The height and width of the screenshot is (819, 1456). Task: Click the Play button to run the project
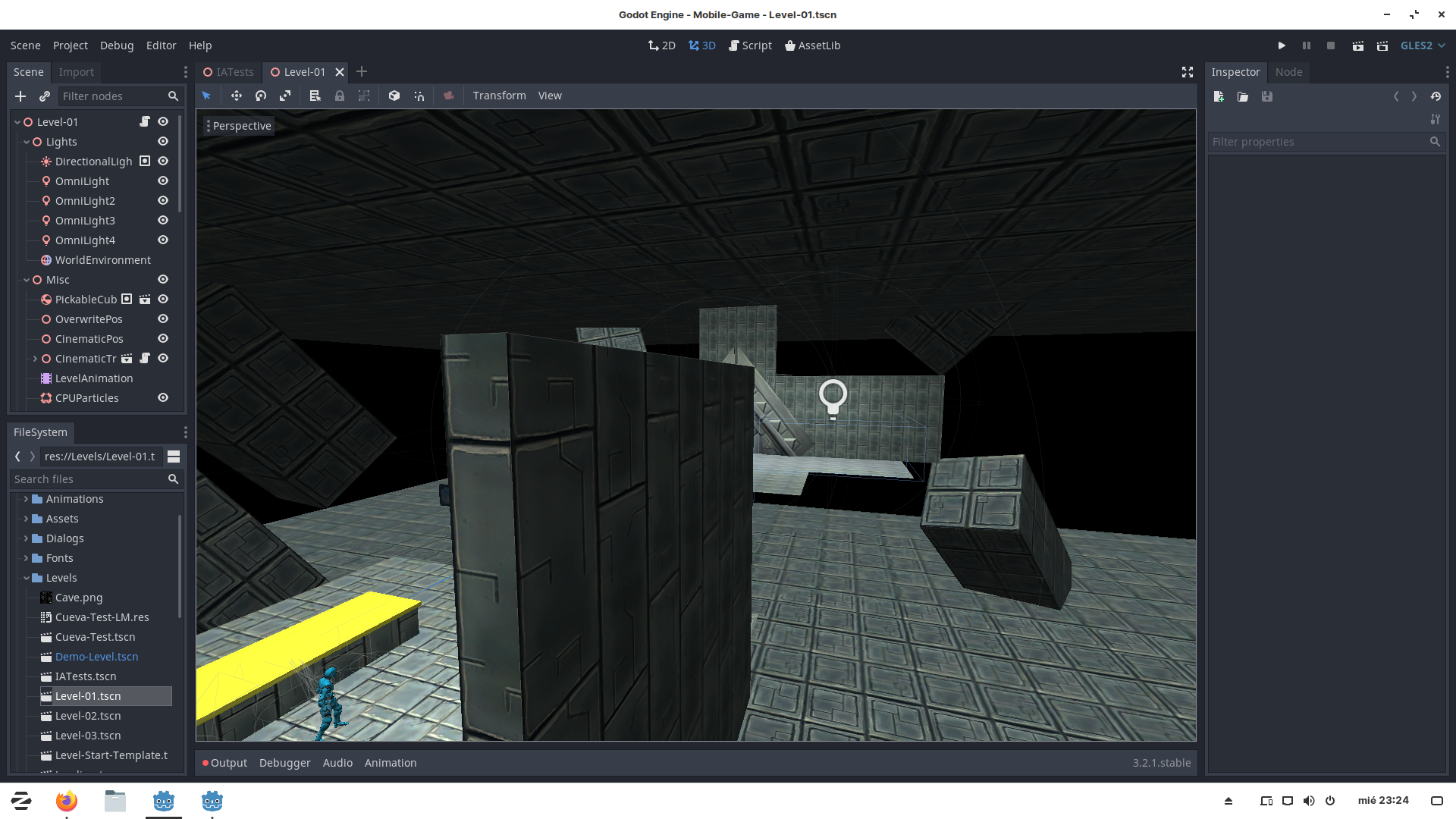tap(1282, 45)
